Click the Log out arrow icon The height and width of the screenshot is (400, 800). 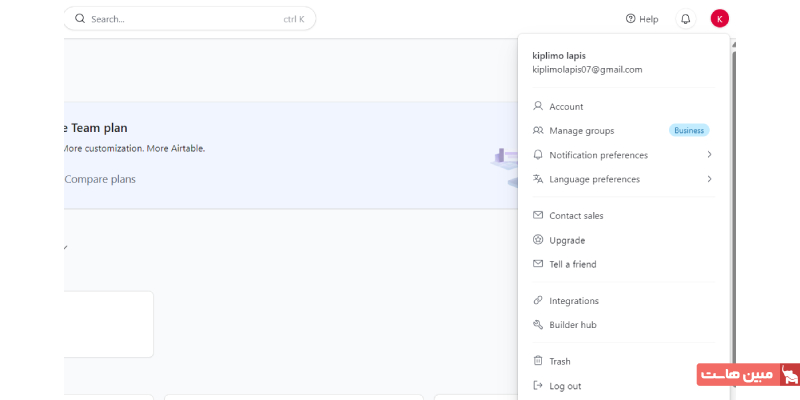point(538,386)
